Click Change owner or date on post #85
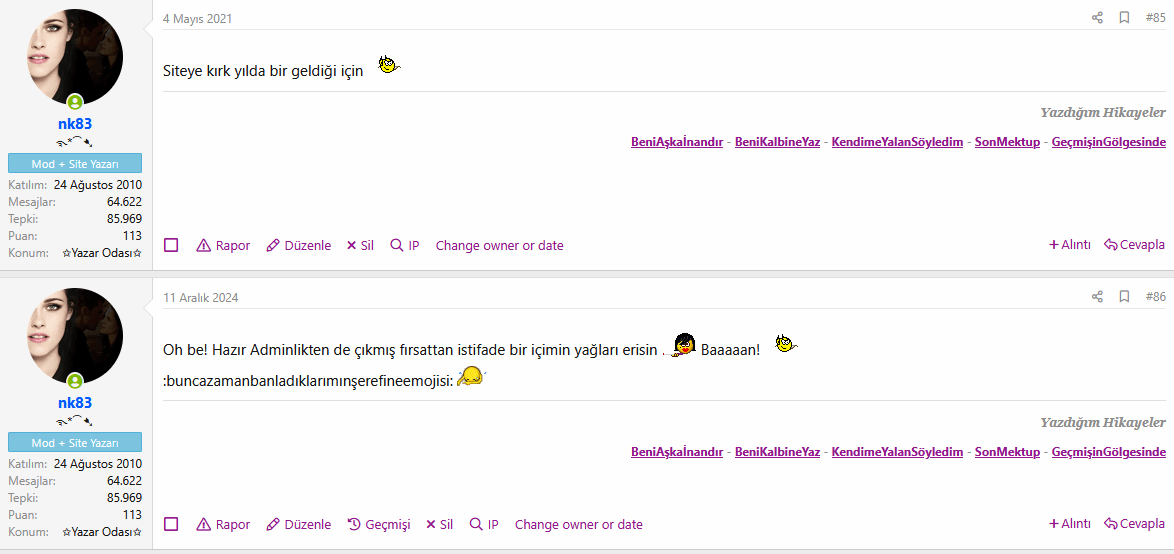 coord(499,246)
